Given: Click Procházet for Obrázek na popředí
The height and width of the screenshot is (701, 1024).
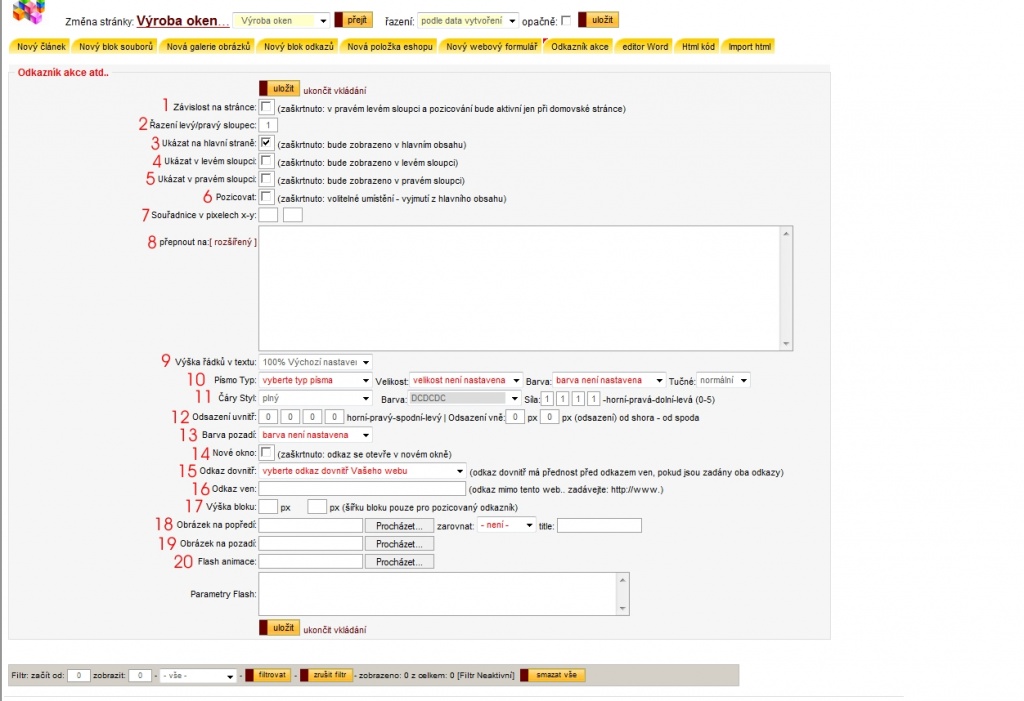Looking at the screenshot, I should point(399,526).
